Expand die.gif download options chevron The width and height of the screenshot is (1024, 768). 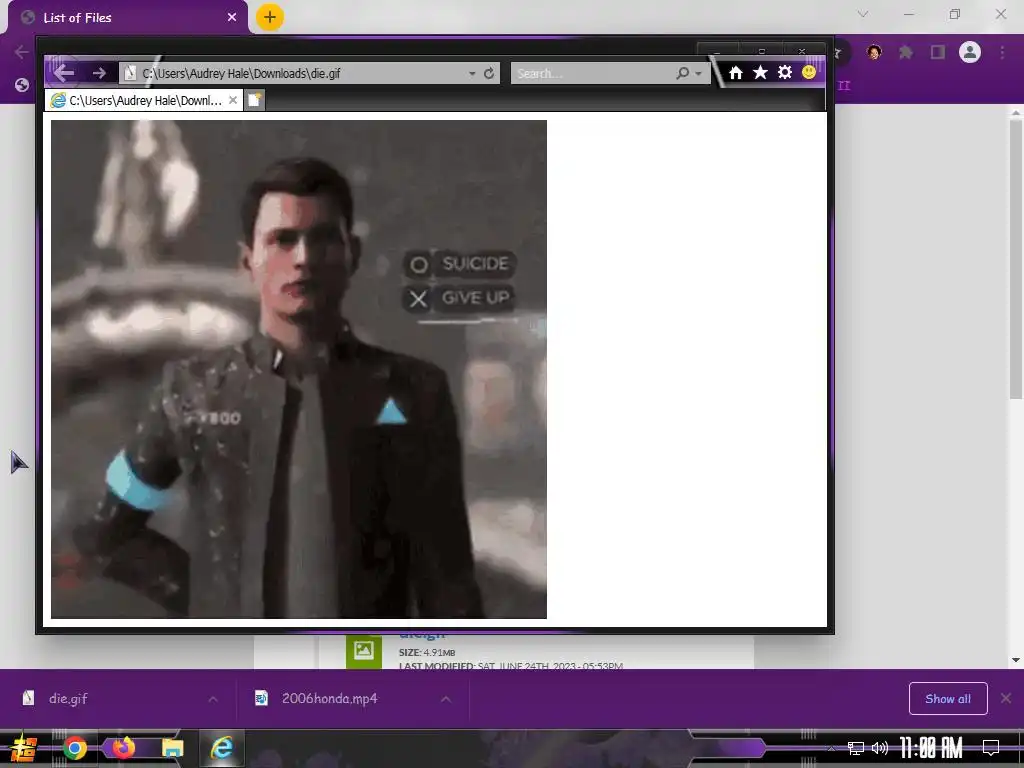(213, 699)
